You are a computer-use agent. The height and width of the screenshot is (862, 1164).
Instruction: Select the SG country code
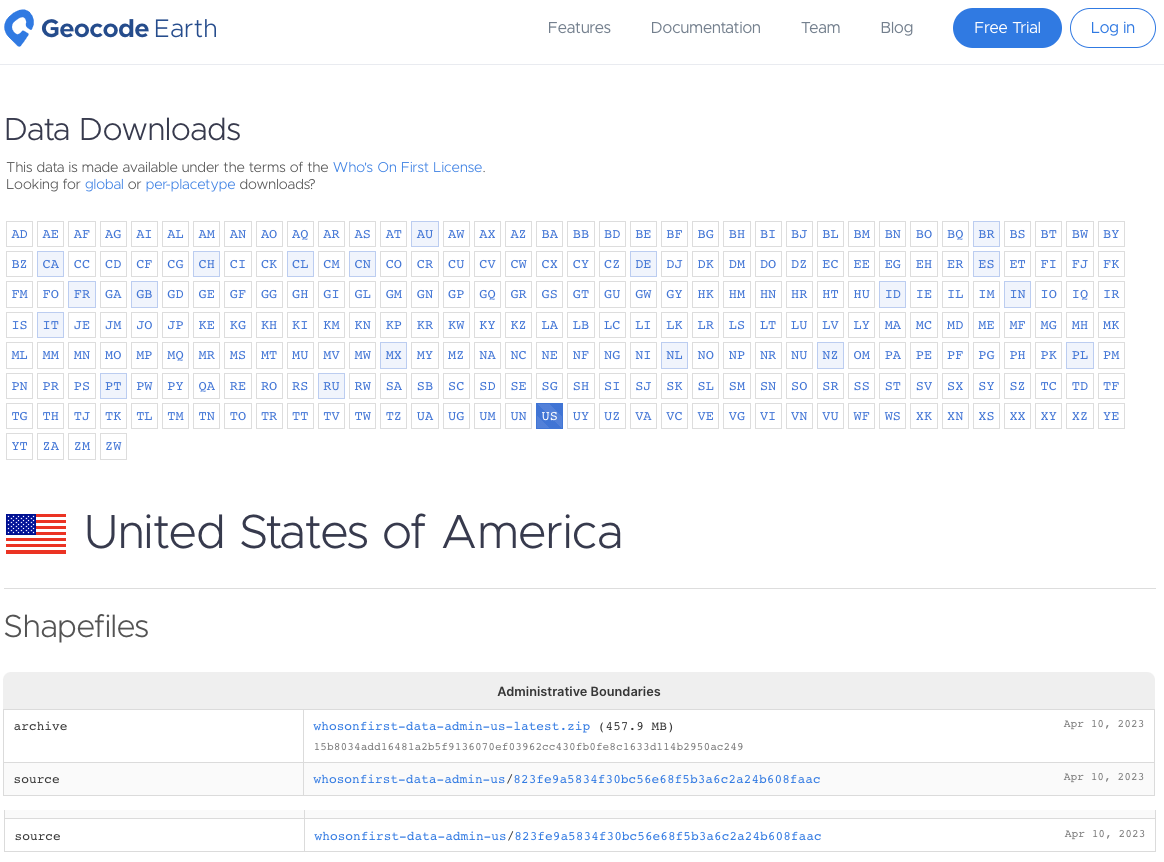[x=549, y=386]
